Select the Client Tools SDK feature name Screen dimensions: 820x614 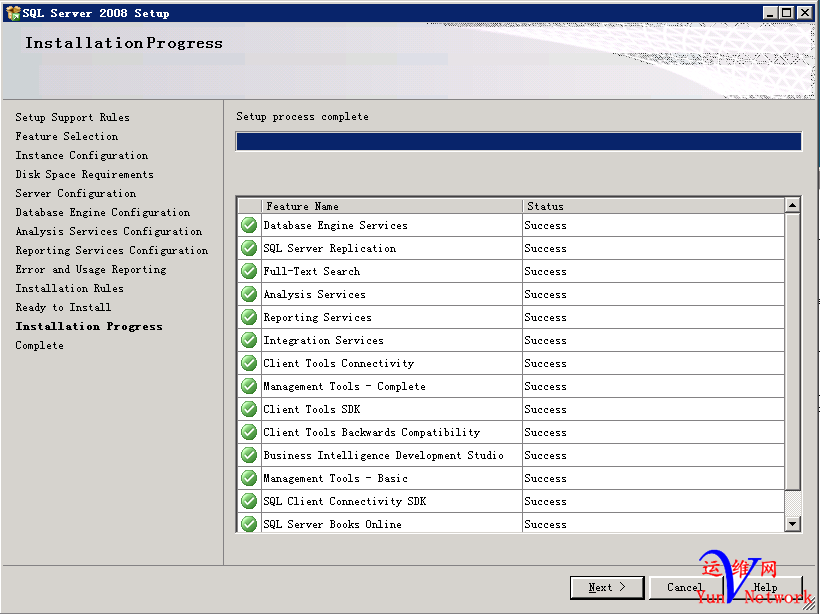[312, 409]
